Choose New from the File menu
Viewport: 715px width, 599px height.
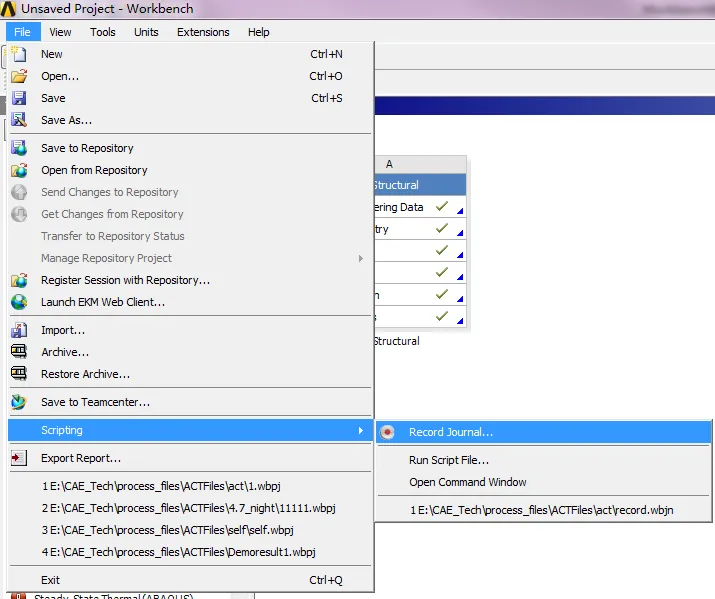click(x=191, y=54)
